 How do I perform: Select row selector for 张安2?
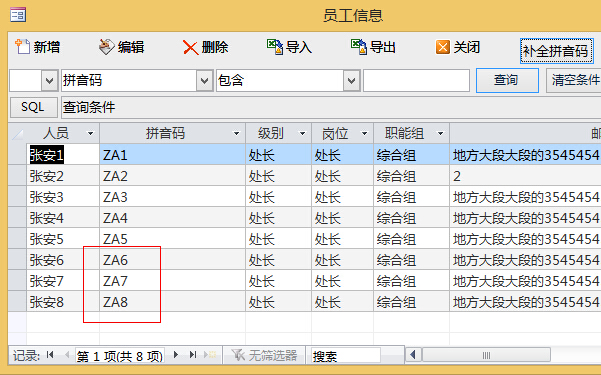tap(17, 176)
